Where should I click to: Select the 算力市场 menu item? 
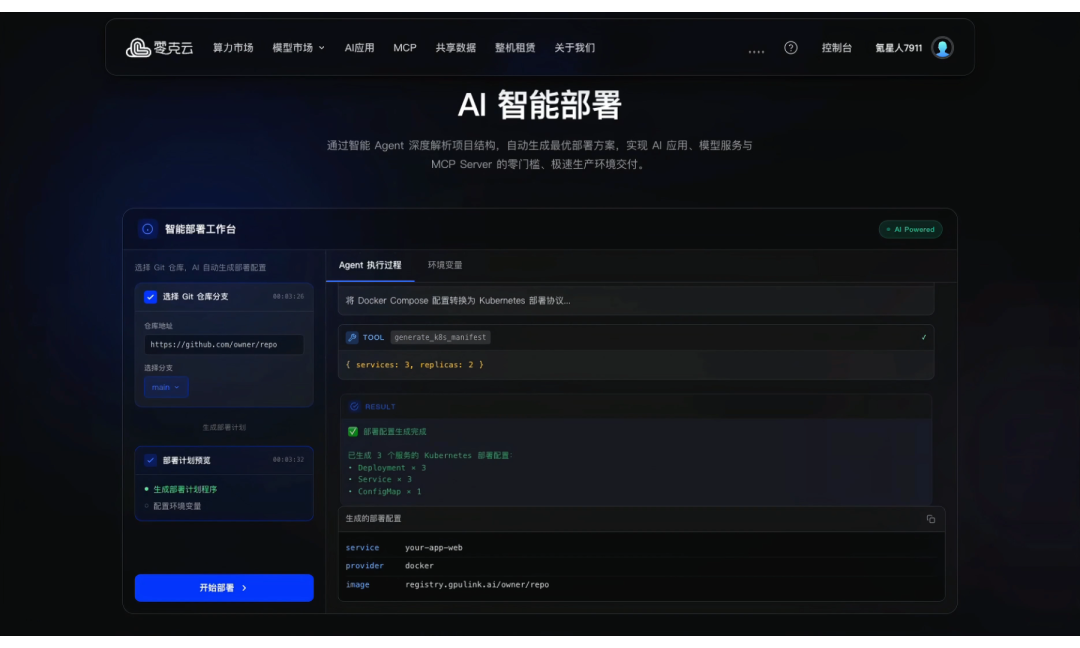[233, 47]
